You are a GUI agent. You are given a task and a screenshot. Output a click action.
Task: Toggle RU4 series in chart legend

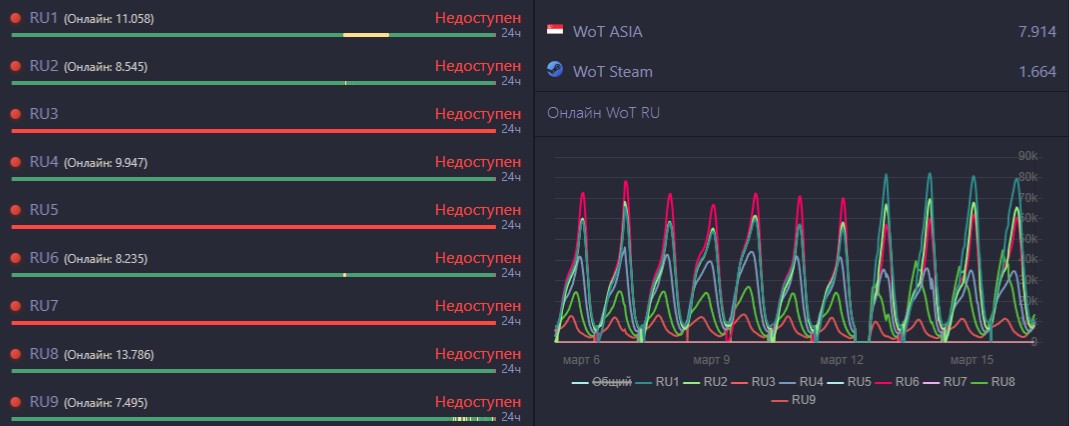[x=801, y=382]
